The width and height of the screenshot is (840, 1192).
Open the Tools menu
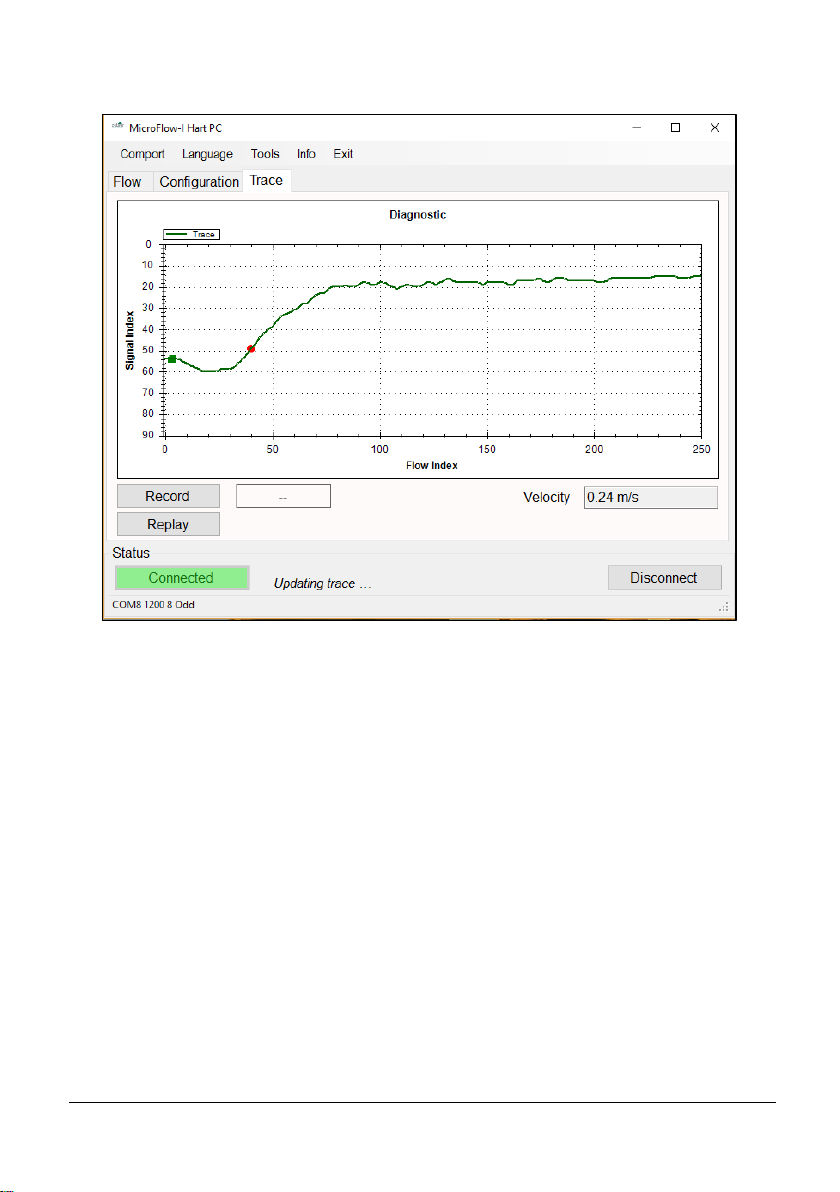pos(265,154)
